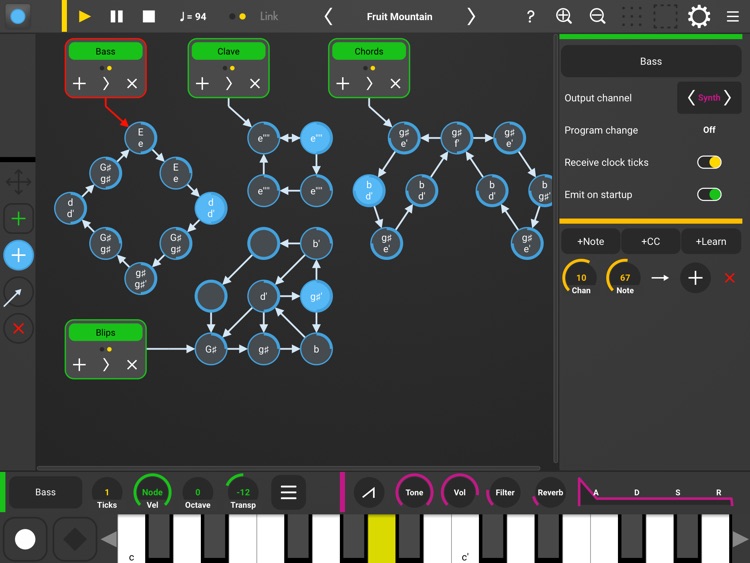The height and width of the screenshot is (563, 750).
Task: Open the help question mark
Action: pyautogui.click(x=530, y=17)
